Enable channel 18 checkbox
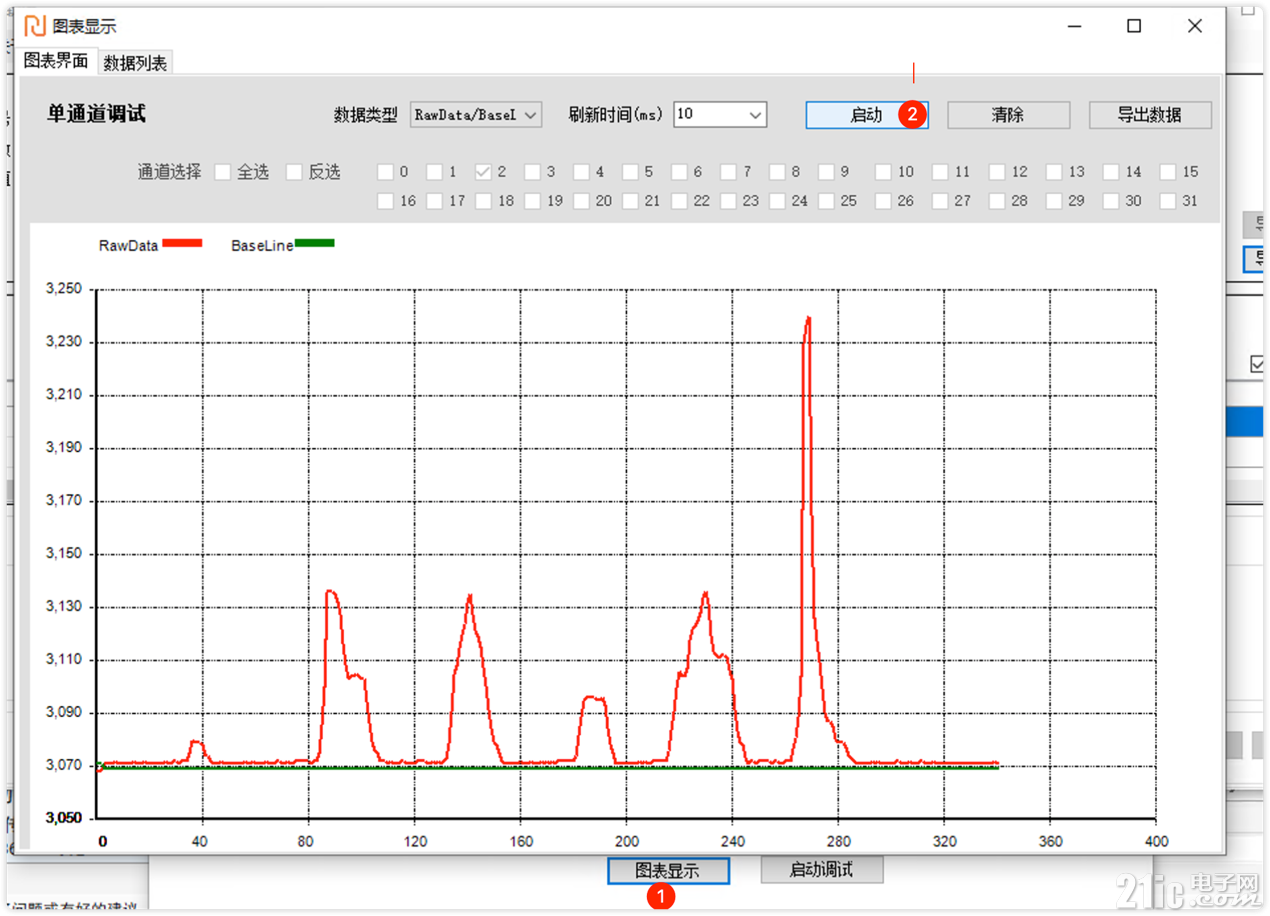Screen dimensions: 1270x916 (x=484, y=201)
